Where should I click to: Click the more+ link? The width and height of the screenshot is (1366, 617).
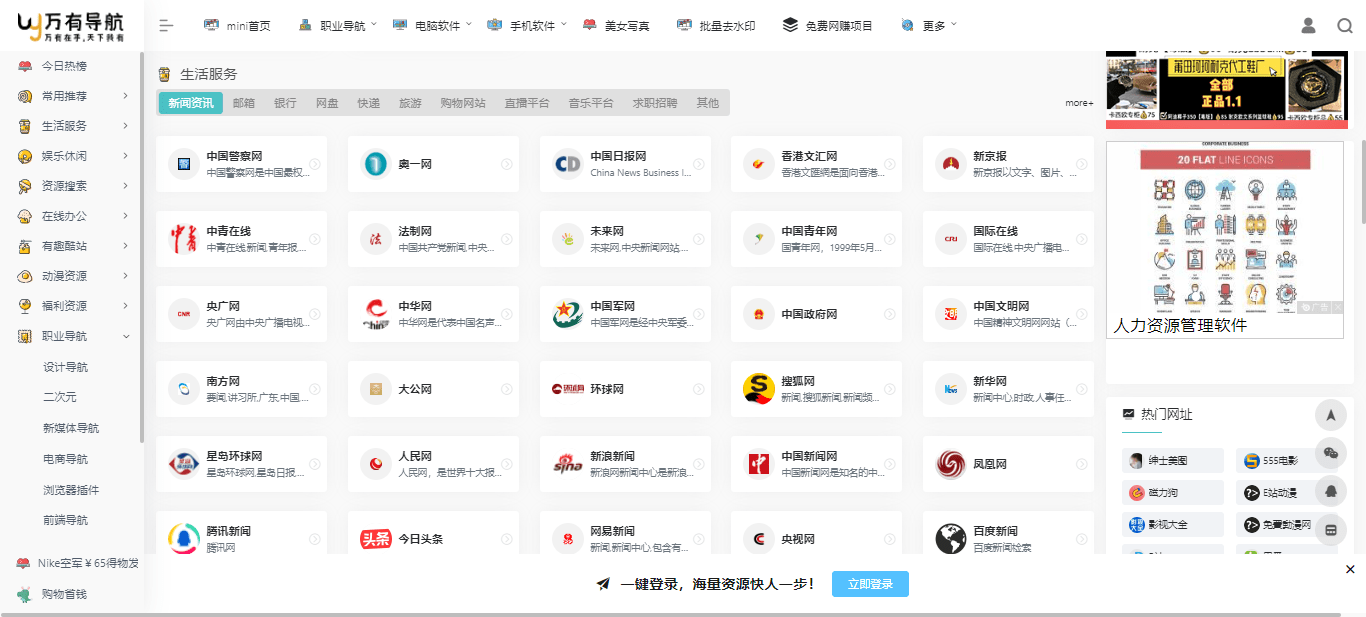[1079, 103]
